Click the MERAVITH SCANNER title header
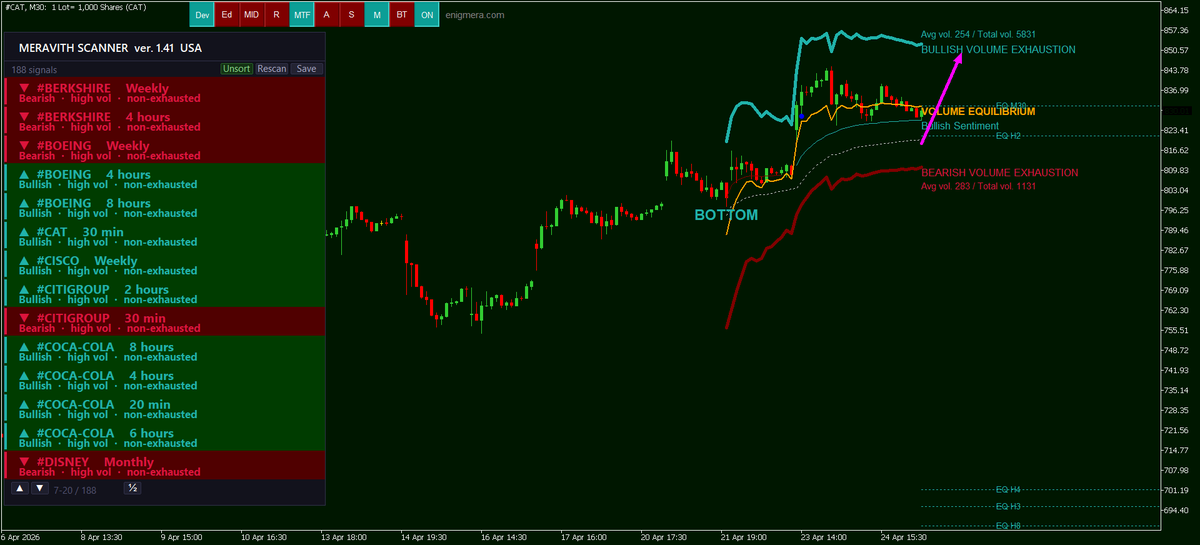Viewport: 1200px width, 545px height. [109, 47]
